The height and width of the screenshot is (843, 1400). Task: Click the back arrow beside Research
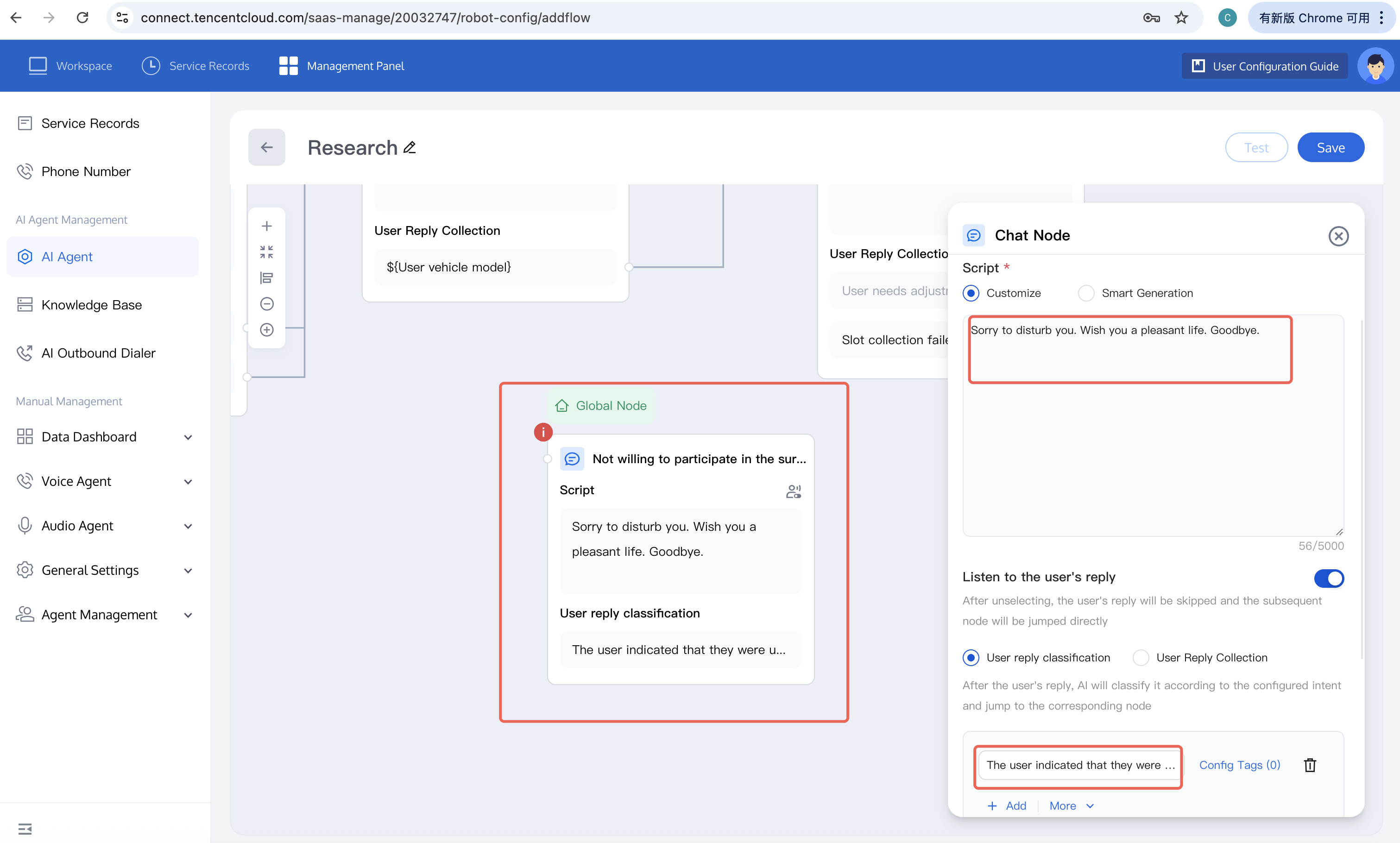tap(266, 148)
